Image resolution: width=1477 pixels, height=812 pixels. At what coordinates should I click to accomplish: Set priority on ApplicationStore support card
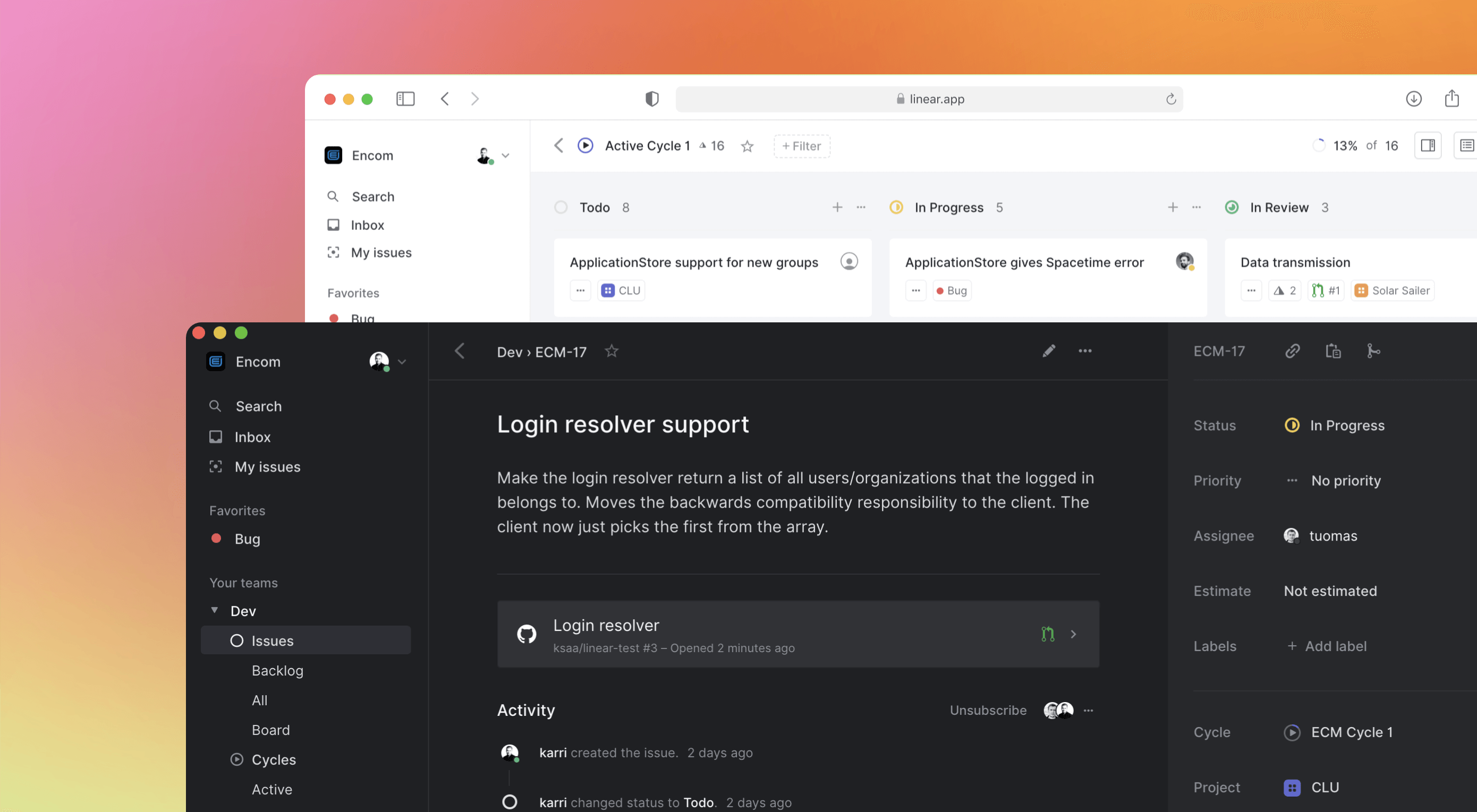click(x=580, y=290)
